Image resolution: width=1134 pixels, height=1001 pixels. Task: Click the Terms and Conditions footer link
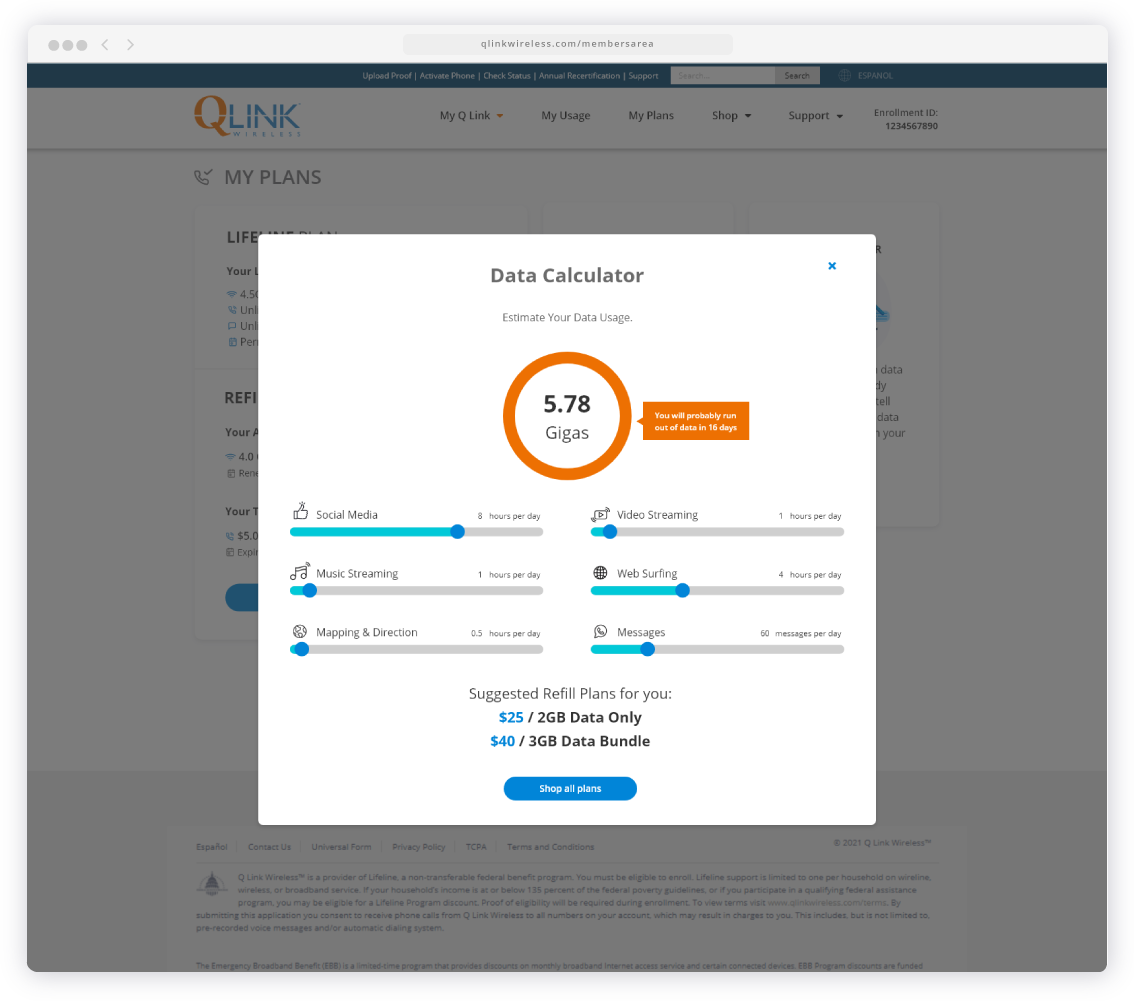coord(550,847)
